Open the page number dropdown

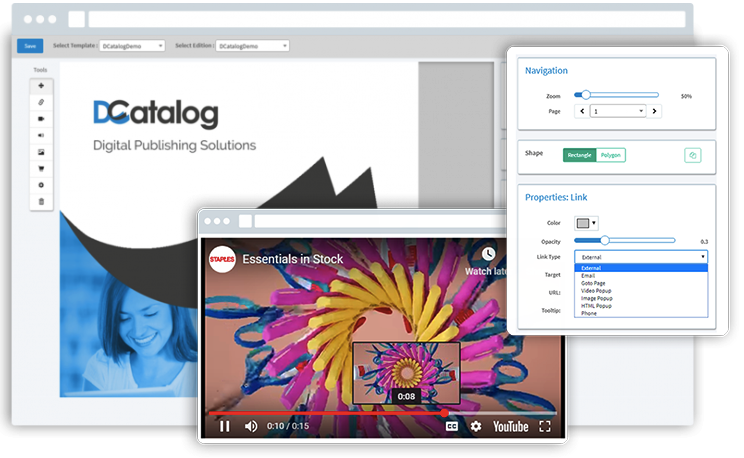tap(618, 111)
